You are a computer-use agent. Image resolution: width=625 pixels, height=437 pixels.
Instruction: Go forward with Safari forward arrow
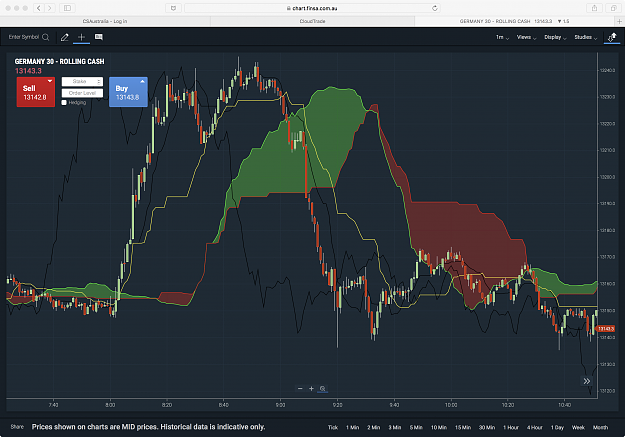tap(49, 8)
